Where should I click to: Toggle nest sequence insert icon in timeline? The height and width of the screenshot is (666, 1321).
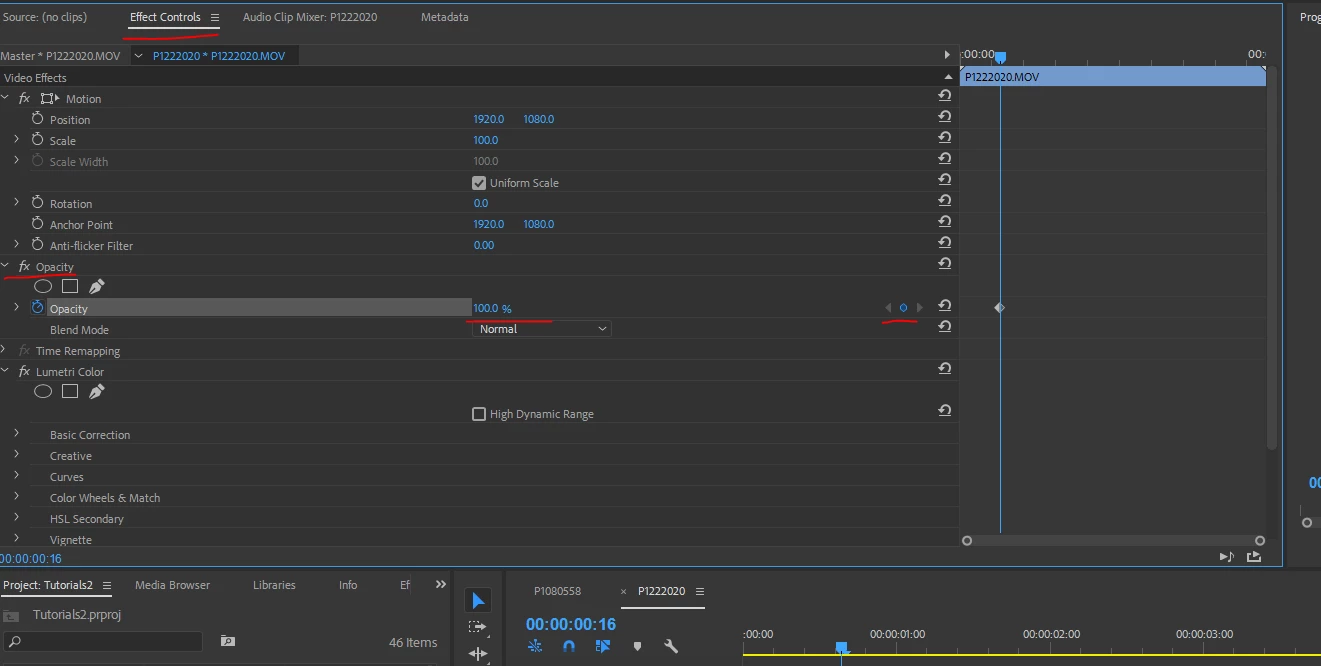pos(535,646)
